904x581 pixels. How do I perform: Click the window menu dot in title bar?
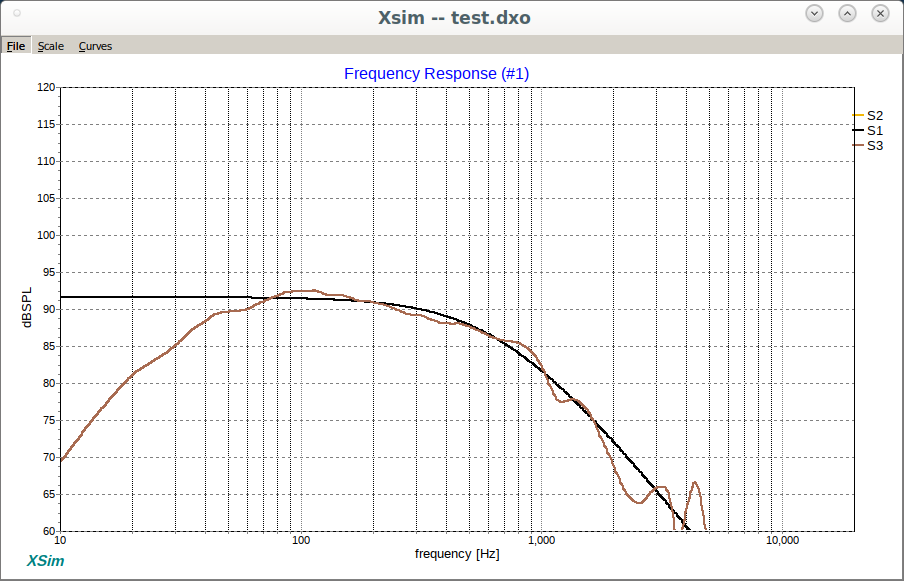17,13
